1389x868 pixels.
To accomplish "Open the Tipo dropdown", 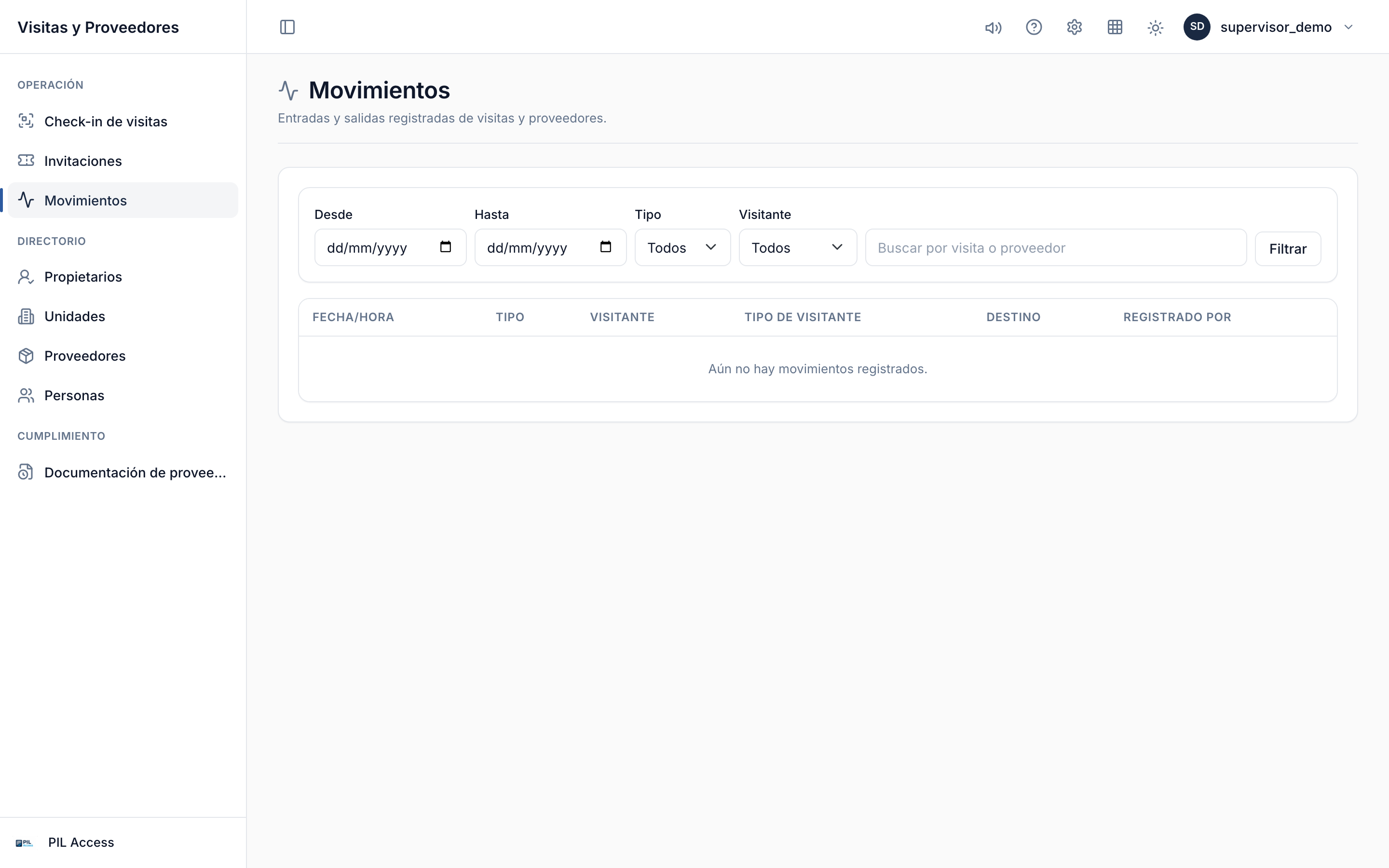I will pyautogui.click(x=682, y=247).
